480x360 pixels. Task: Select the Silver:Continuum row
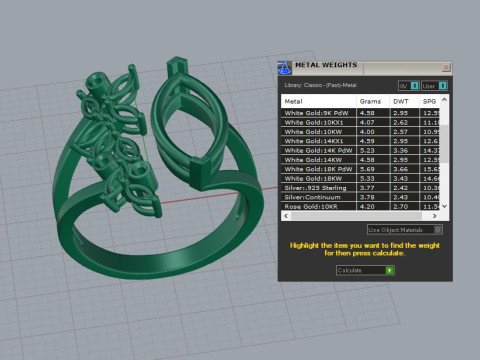(x=360, y=197)
